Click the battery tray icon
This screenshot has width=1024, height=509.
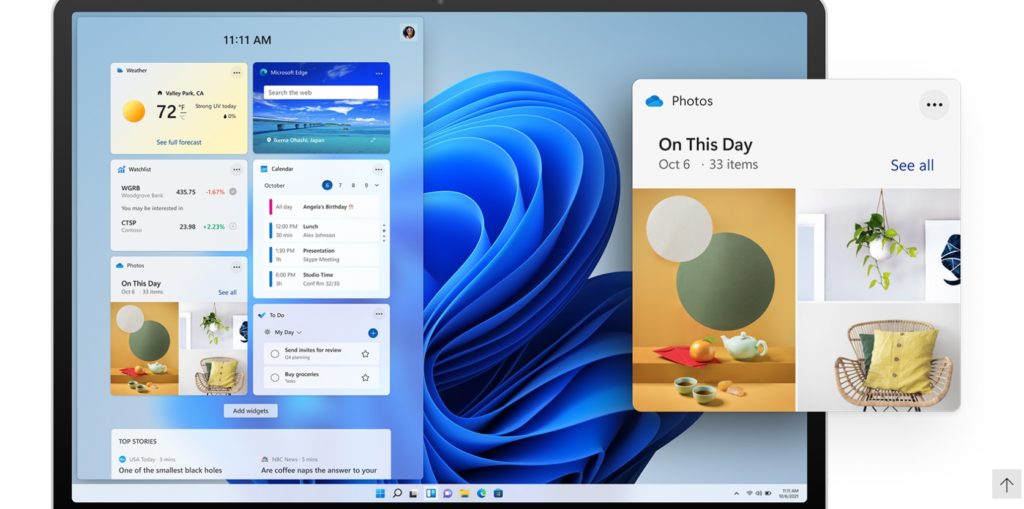tap(769, 493)
